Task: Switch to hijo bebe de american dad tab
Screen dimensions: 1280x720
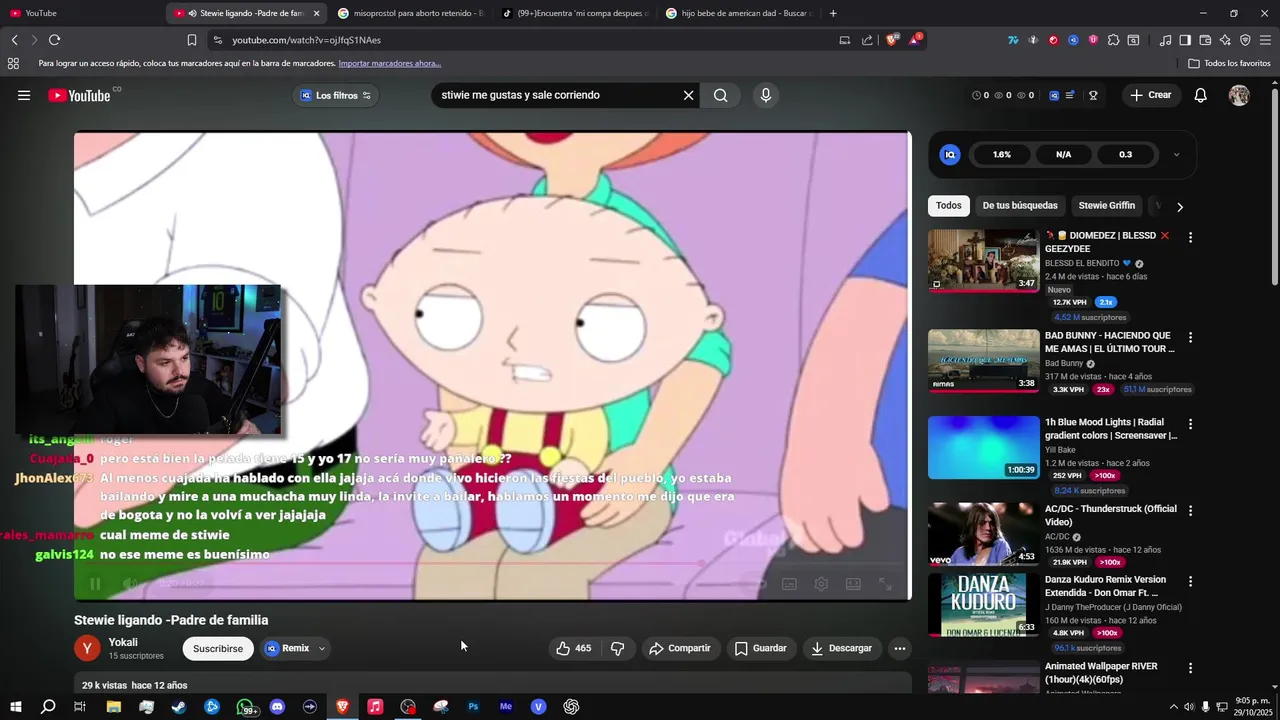Action: 738,13
